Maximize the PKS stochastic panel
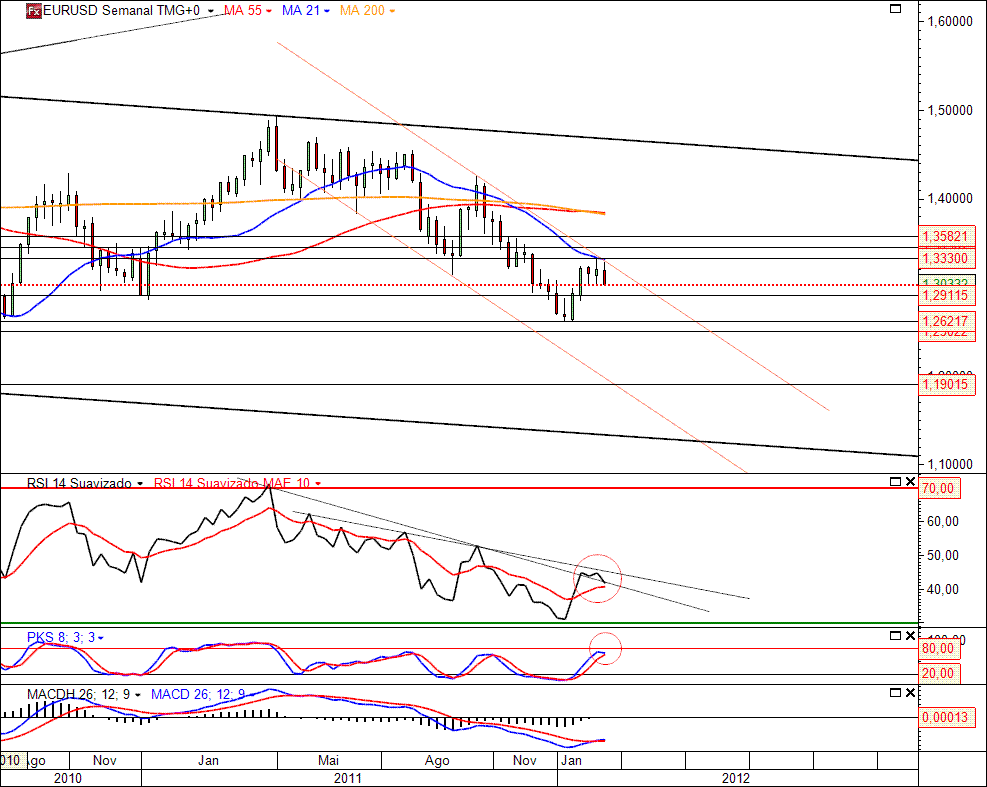The image size is (987, 787). click(x=895, y=636)
